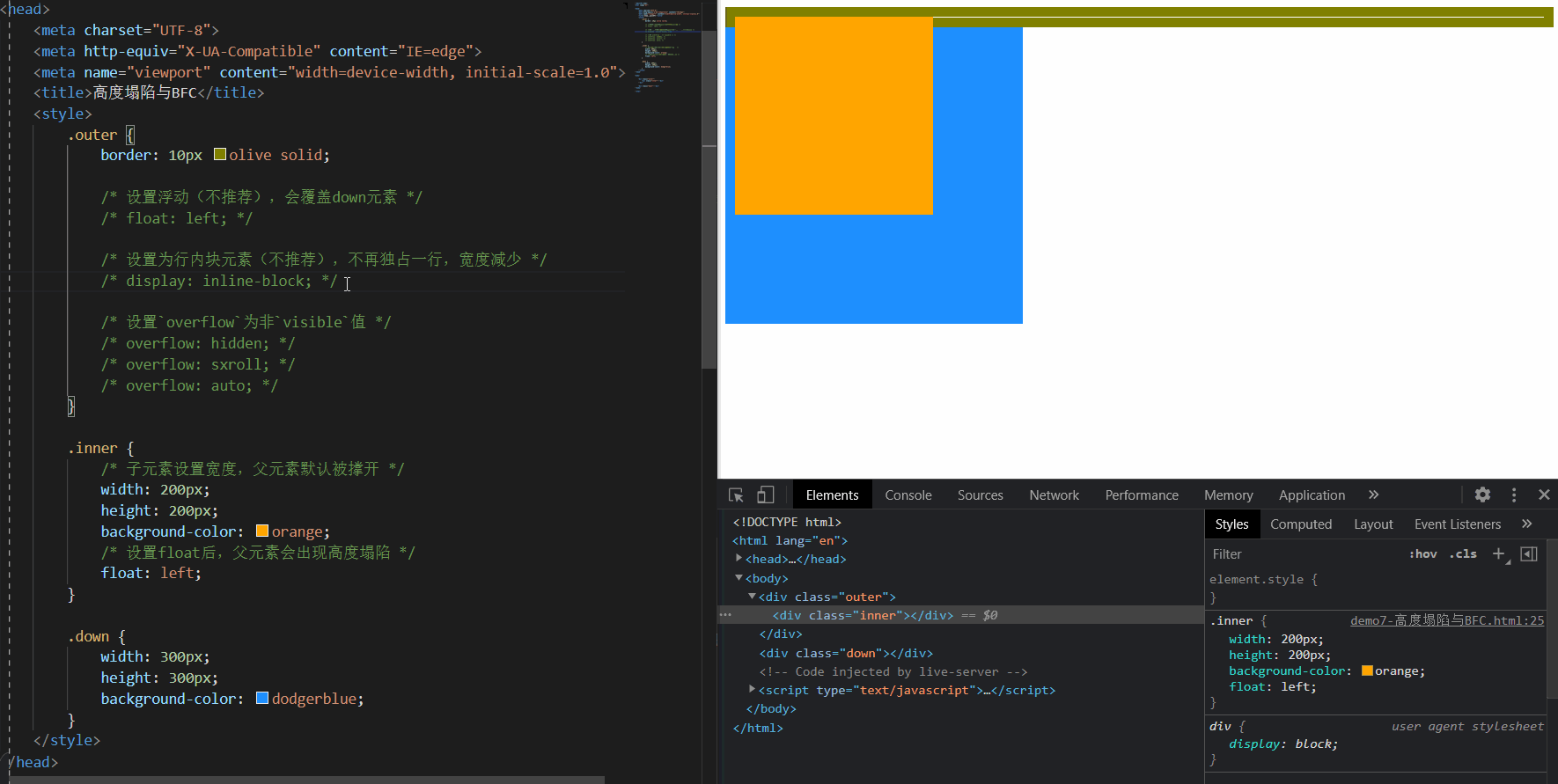
Task: Click the orange inner box in page preview
Action: pyautogui.click(x=834, y=115)
